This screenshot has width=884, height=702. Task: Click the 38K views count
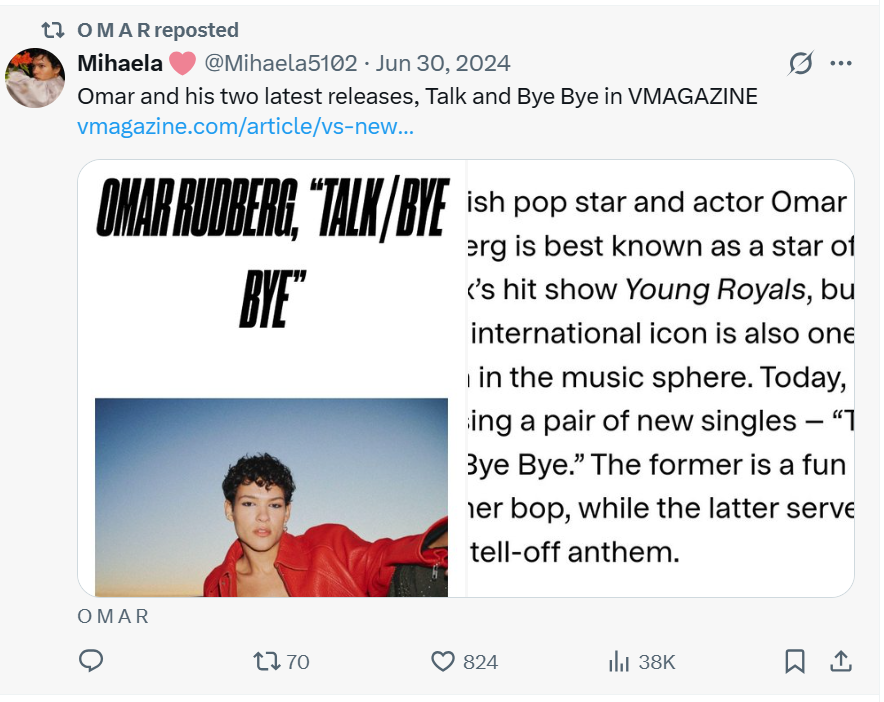click(657, 662)
